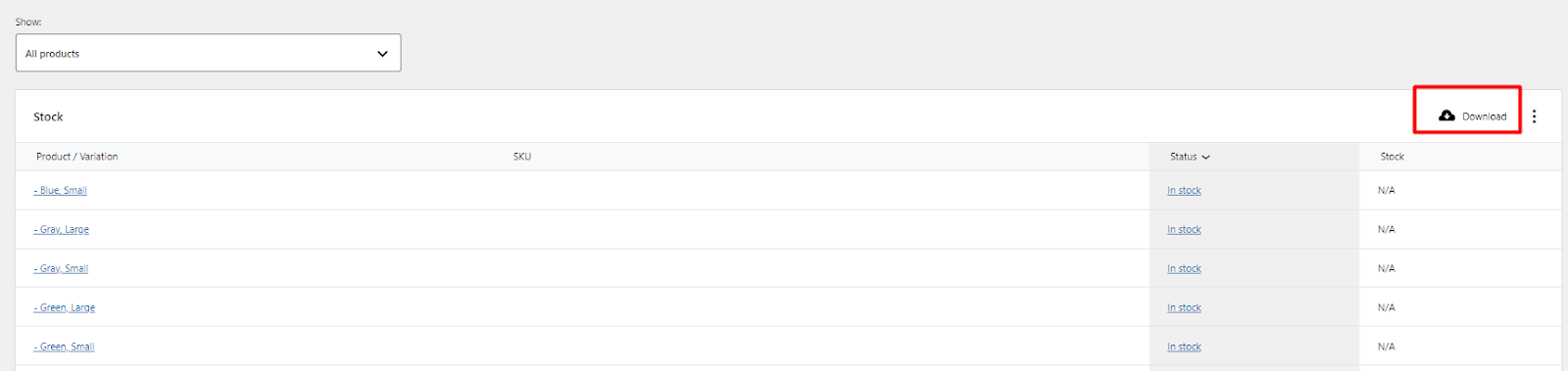Viewport: 1568px width, 371px height.
Task: Click In stock for Green, Large
Action: coord(1184,307)
